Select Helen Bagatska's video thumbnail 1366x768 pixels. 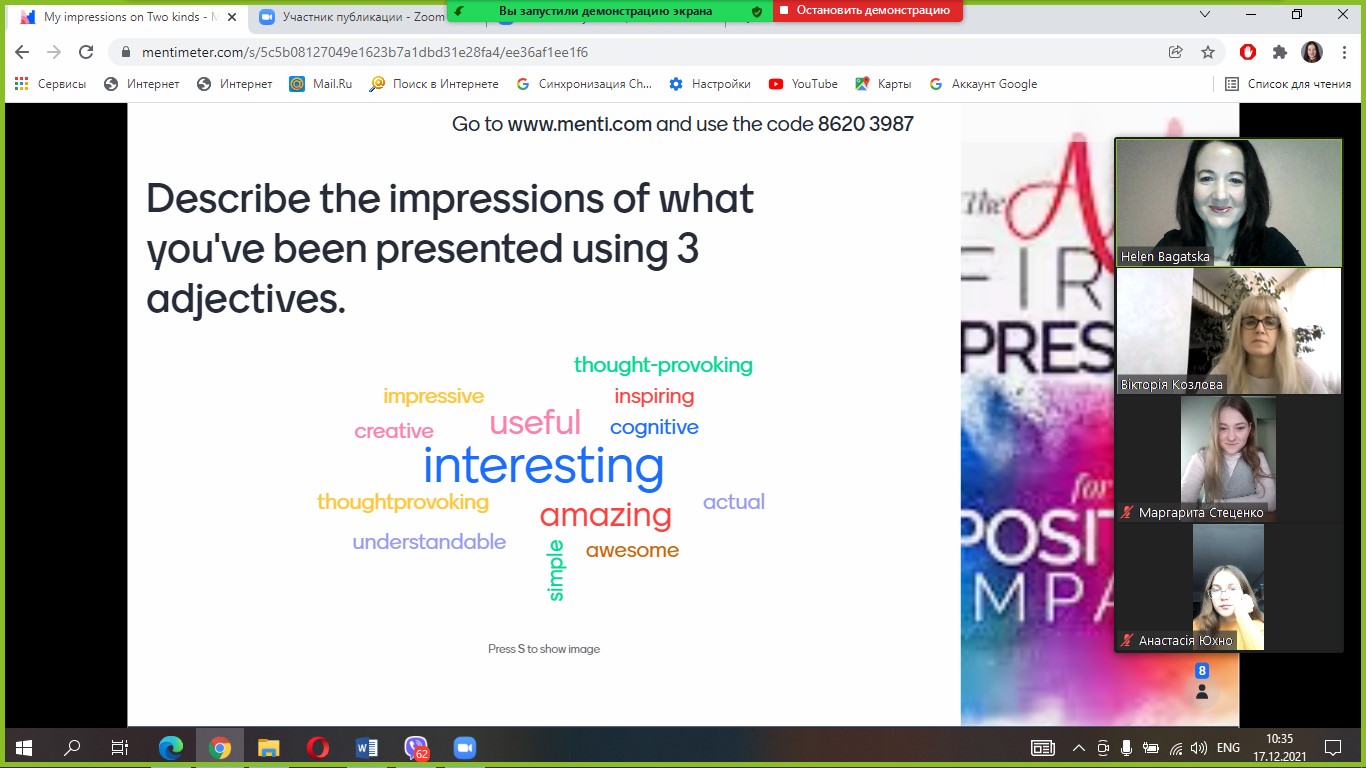[1228, 202]
